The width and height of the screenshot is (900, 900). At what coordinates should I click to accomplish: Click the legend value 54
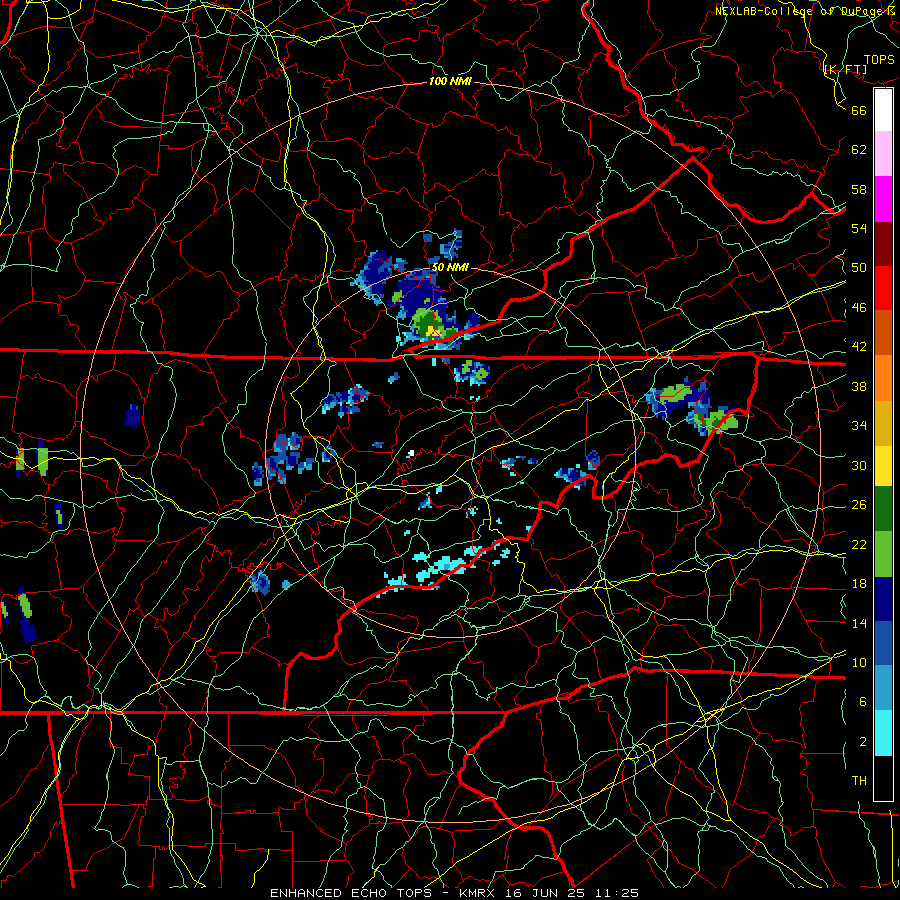pos(859,228)
